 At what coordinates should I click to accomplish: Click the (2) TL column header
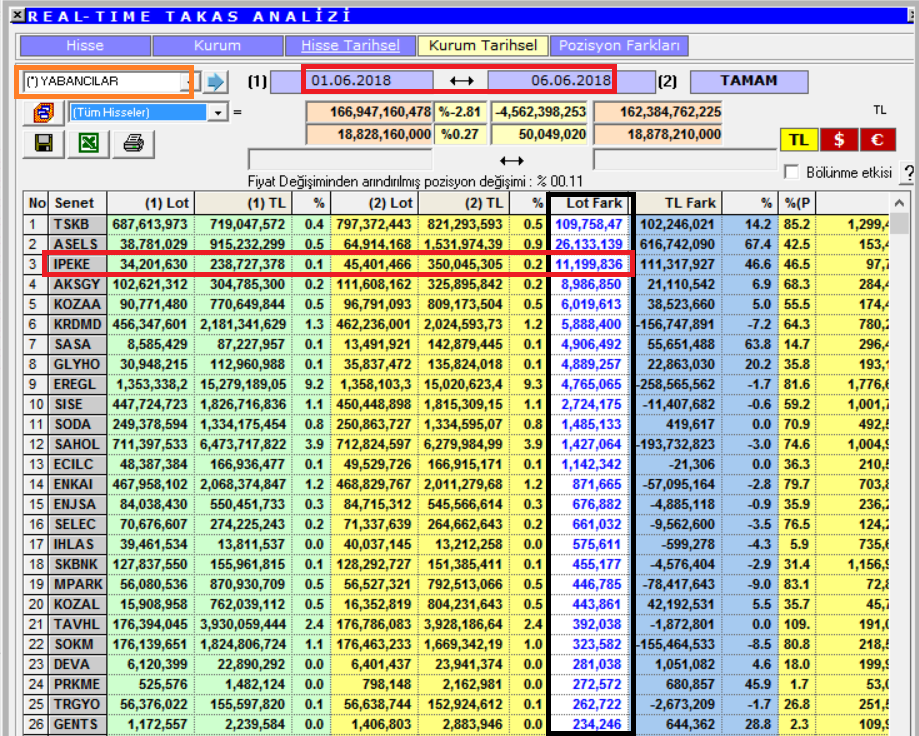click(x=464, y=203)
